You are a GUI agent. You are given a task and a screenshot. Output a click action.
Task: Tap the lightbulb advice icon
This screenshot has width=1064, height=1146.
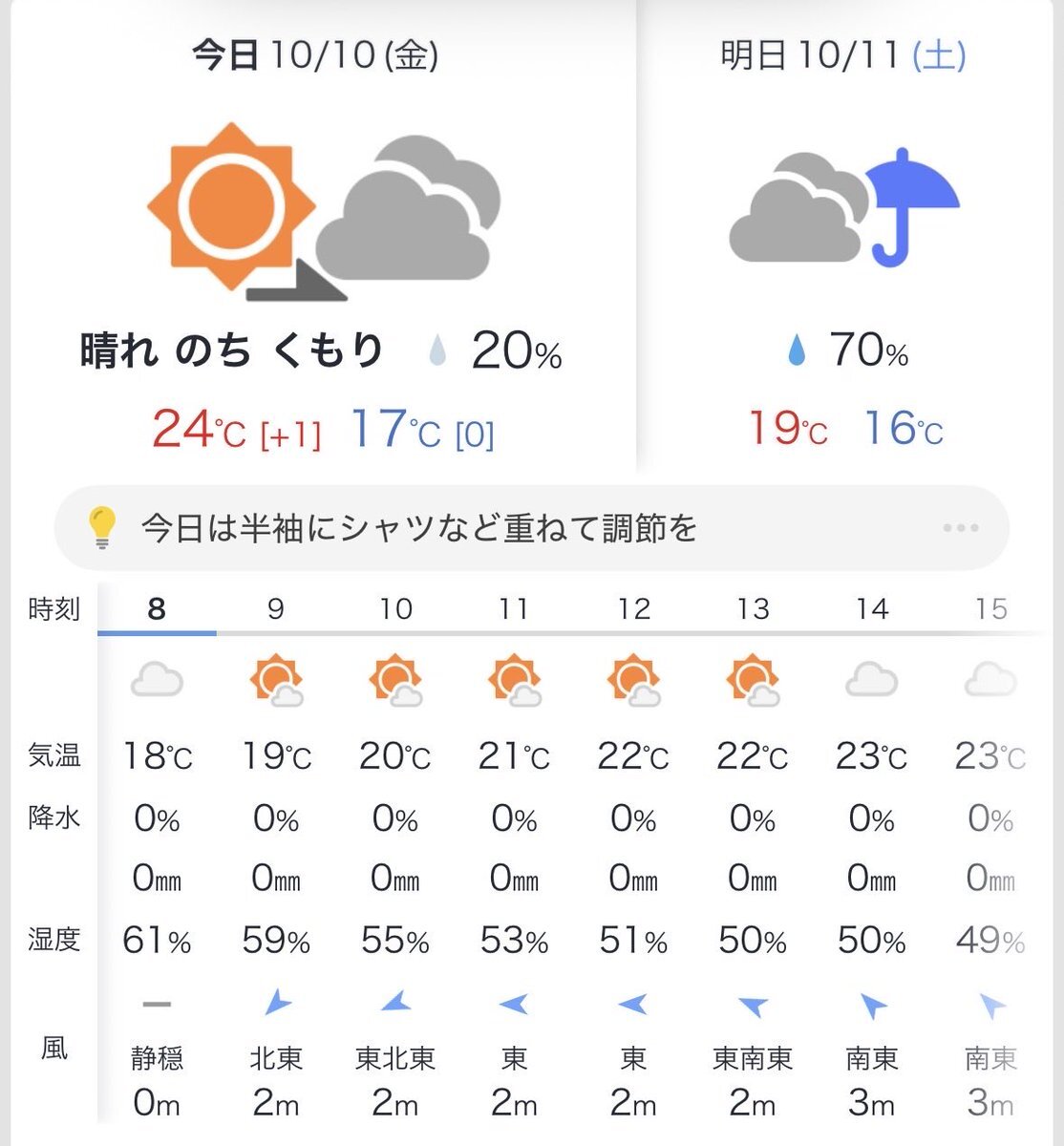101,527
